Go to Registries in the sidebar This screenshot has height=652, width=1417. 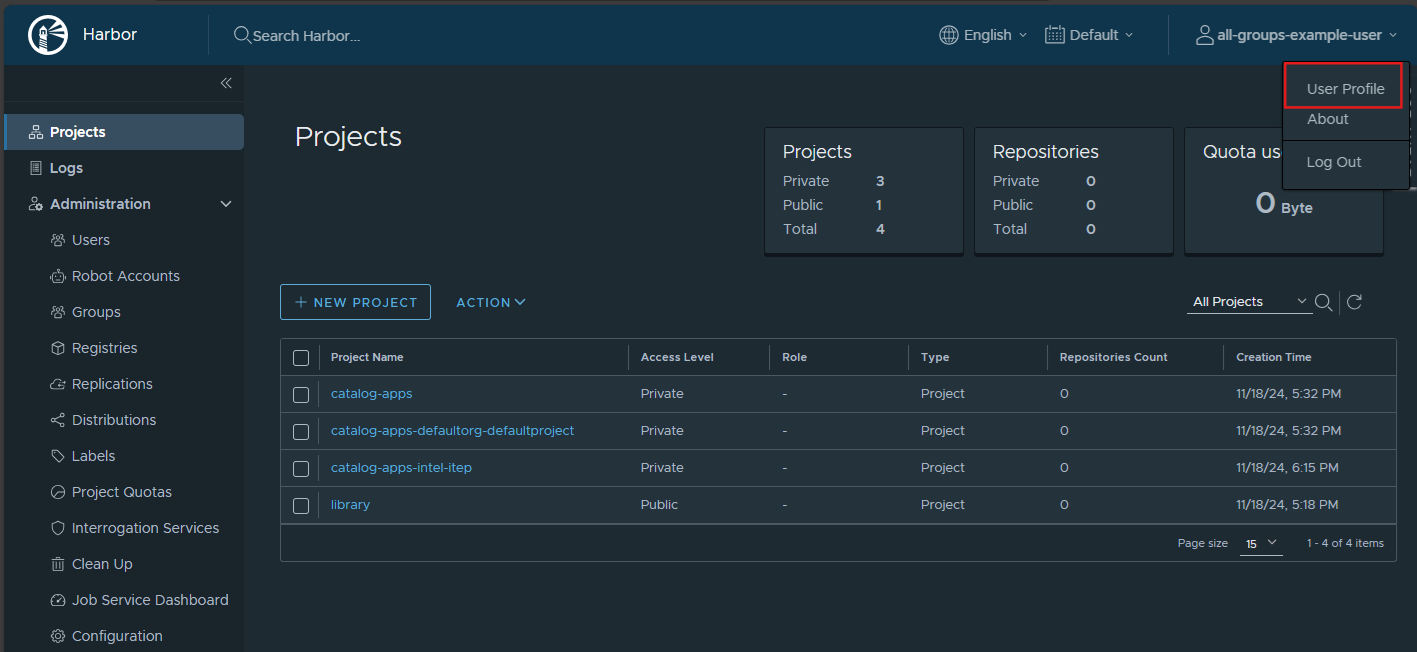pos(104,348)
